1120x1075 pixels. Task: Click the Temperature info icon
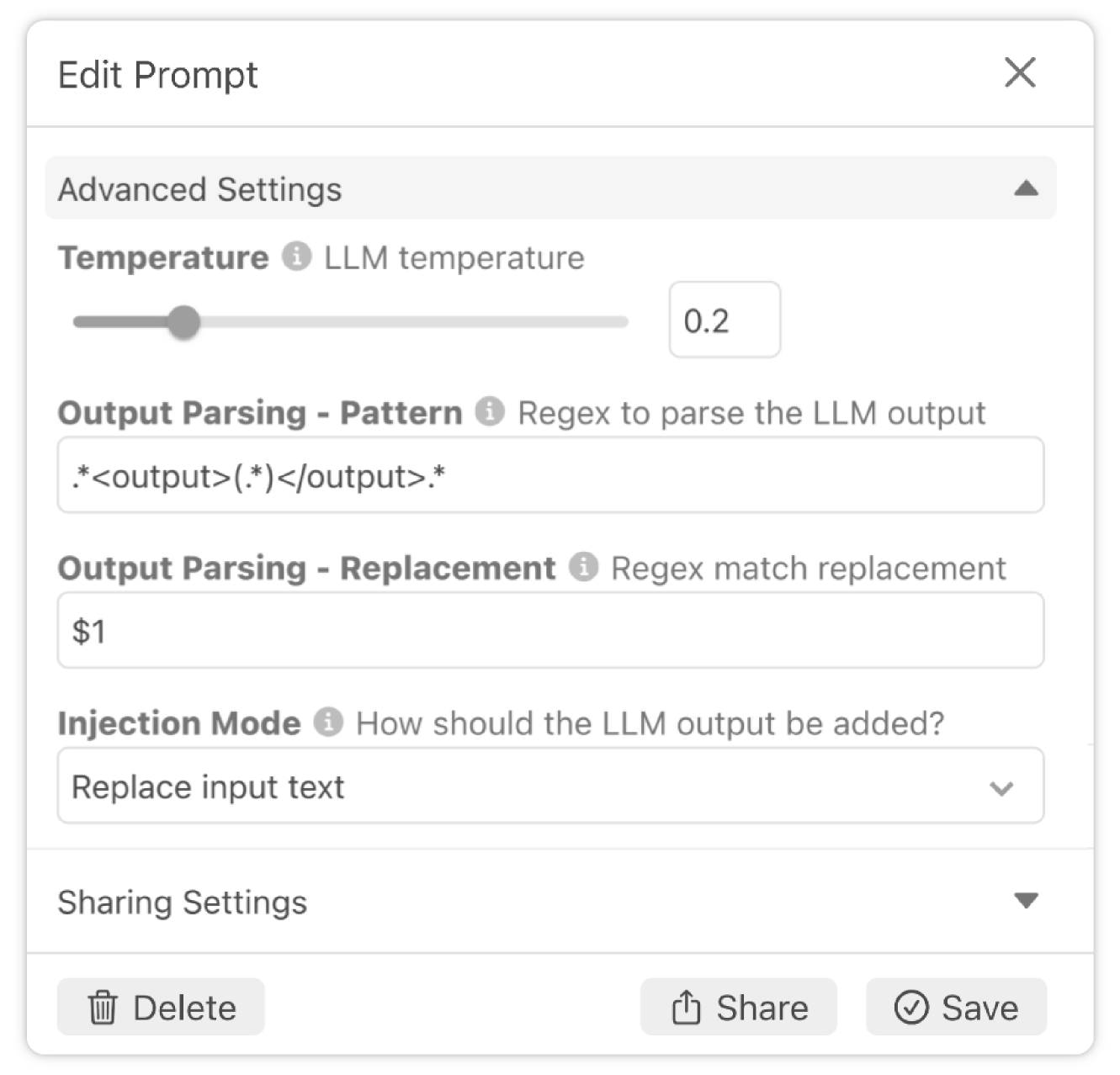point(296,257)
